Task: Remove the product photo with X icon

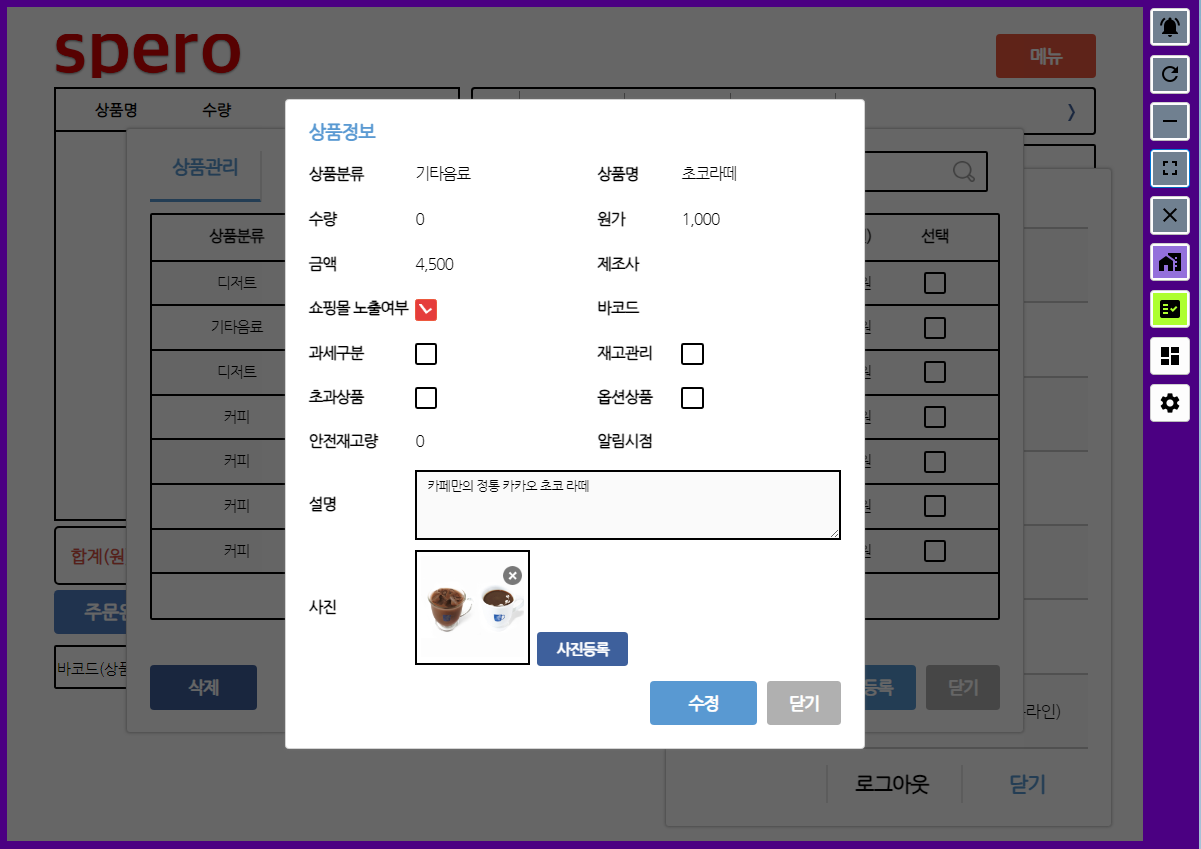Action: [512, 575]
